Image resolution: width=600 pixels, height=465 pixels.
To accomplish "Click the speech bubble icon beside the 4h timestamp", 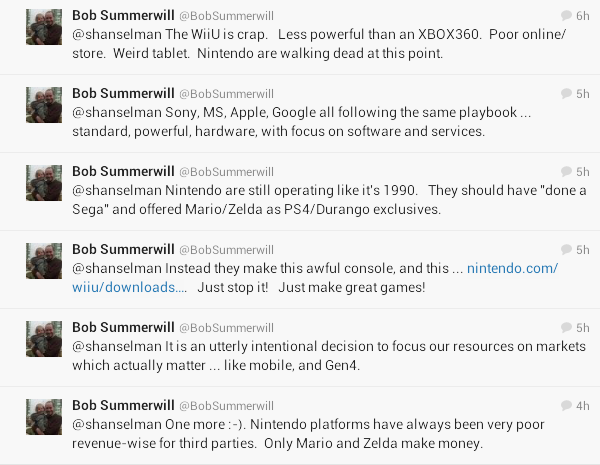I will (x=568, y=406).
